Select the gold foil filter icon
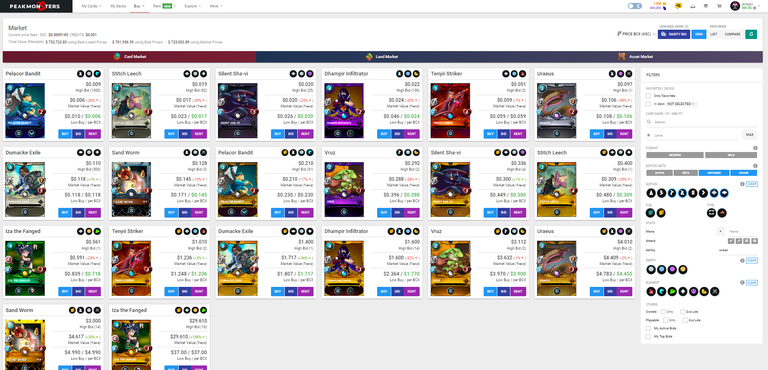The width and height of the screenshot is (768, 370). (661, 213)
